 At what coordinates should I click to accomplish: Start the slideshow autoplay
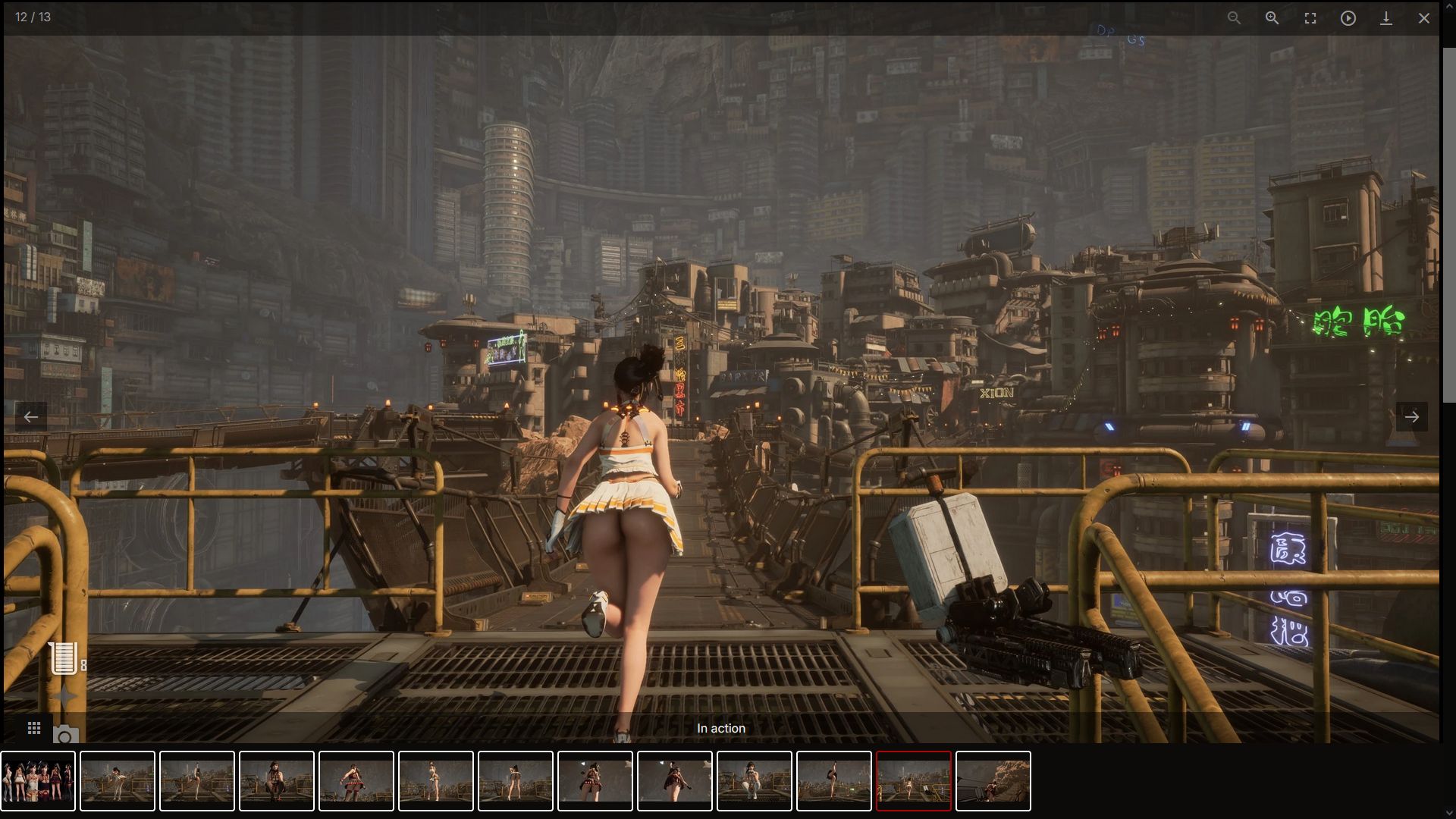(x=1348, y=18)
